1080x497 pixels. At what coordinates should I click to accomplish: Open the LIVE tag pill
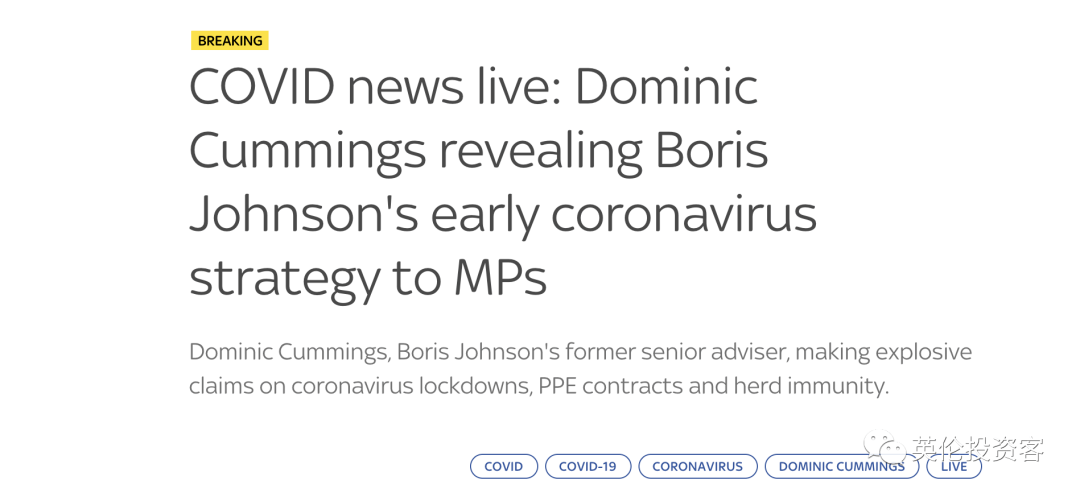954,466
